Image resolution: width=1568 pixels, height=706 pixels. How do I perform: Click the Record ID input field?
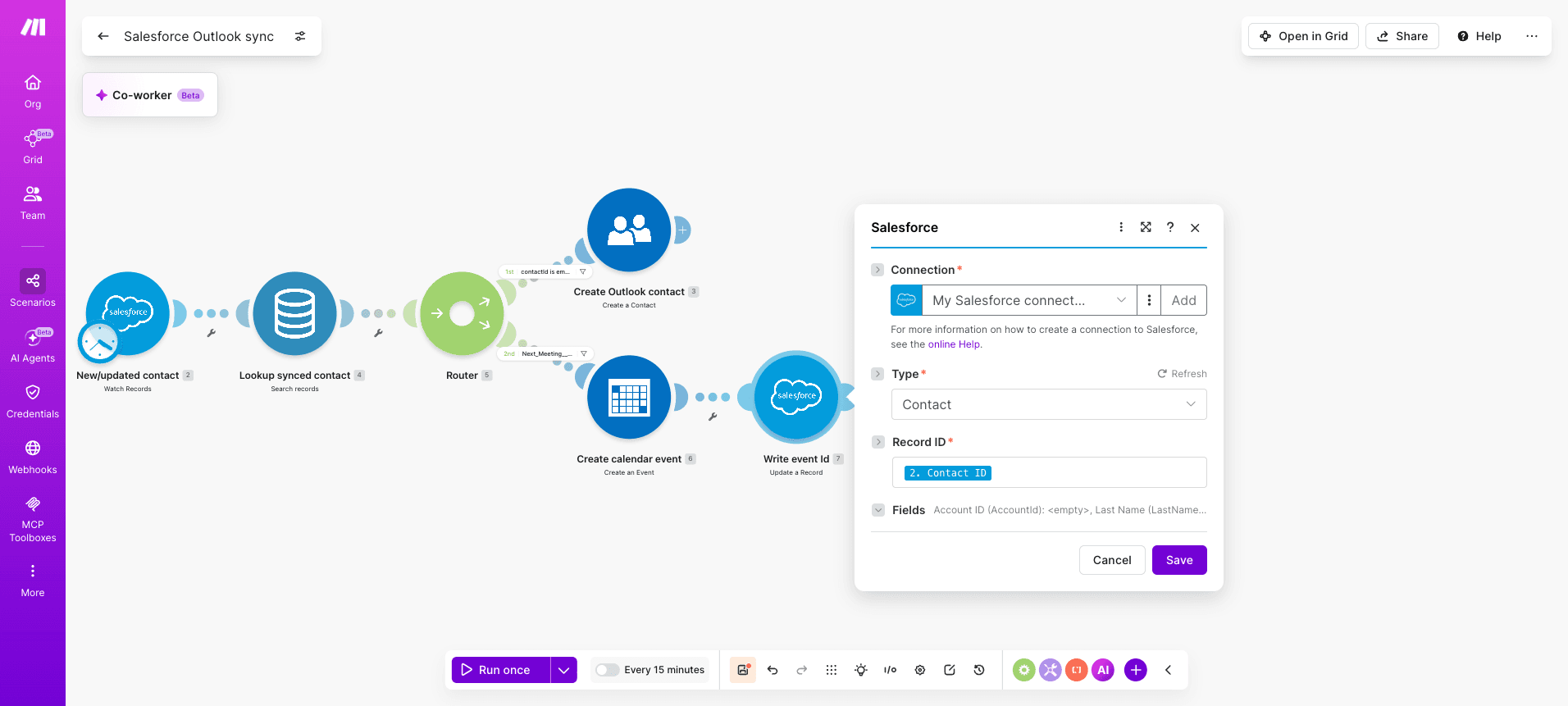pyautogui.click(x=1049, y=472)
